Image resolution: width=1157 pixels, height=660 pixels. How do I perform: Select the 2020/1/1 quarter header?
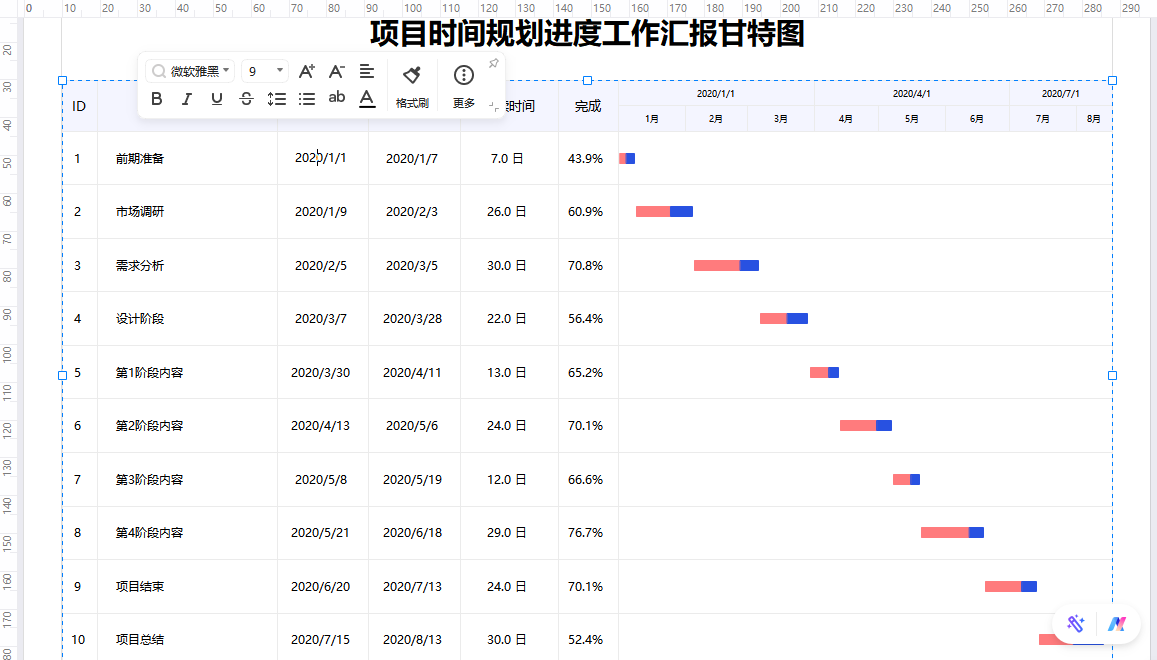pyautogui.click(x=716, y=94)
